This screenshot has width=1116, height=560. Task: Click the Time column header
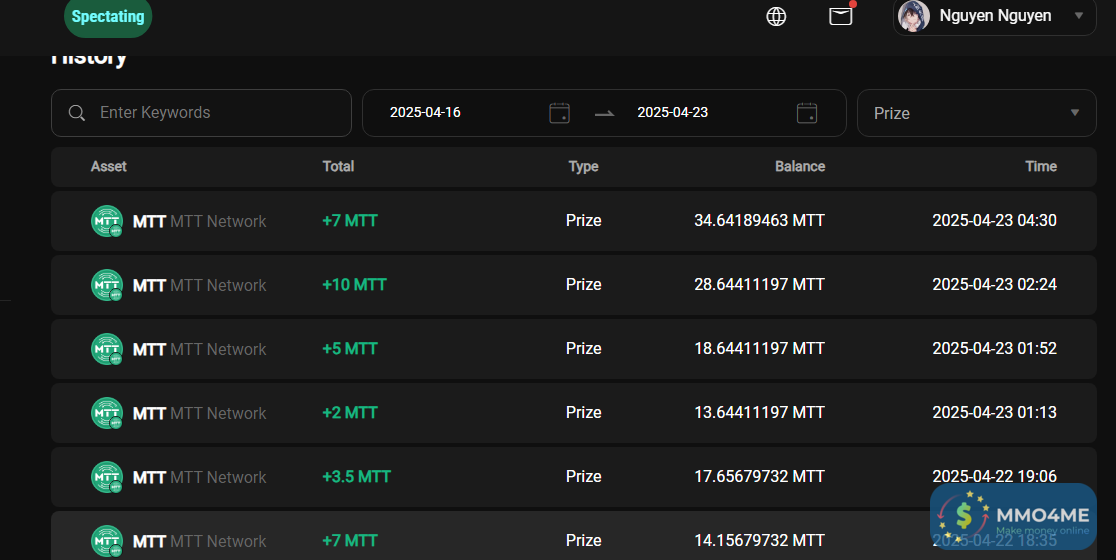coord(1040,167)
